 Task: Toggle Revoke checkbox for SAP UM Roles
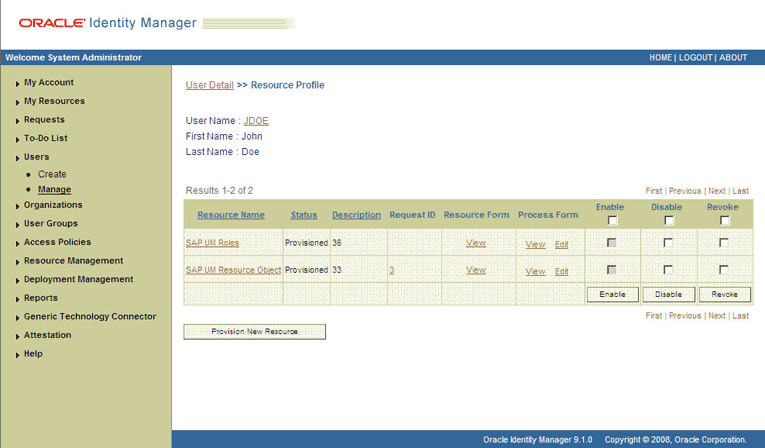[724, 243]
